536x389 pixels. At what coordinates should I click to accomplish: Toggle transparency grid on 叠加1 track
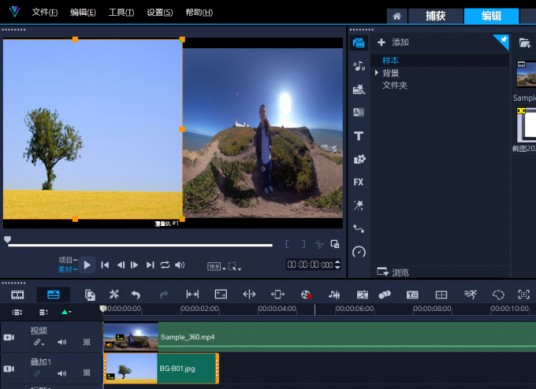pyautogui.click(x=87, y=373)
